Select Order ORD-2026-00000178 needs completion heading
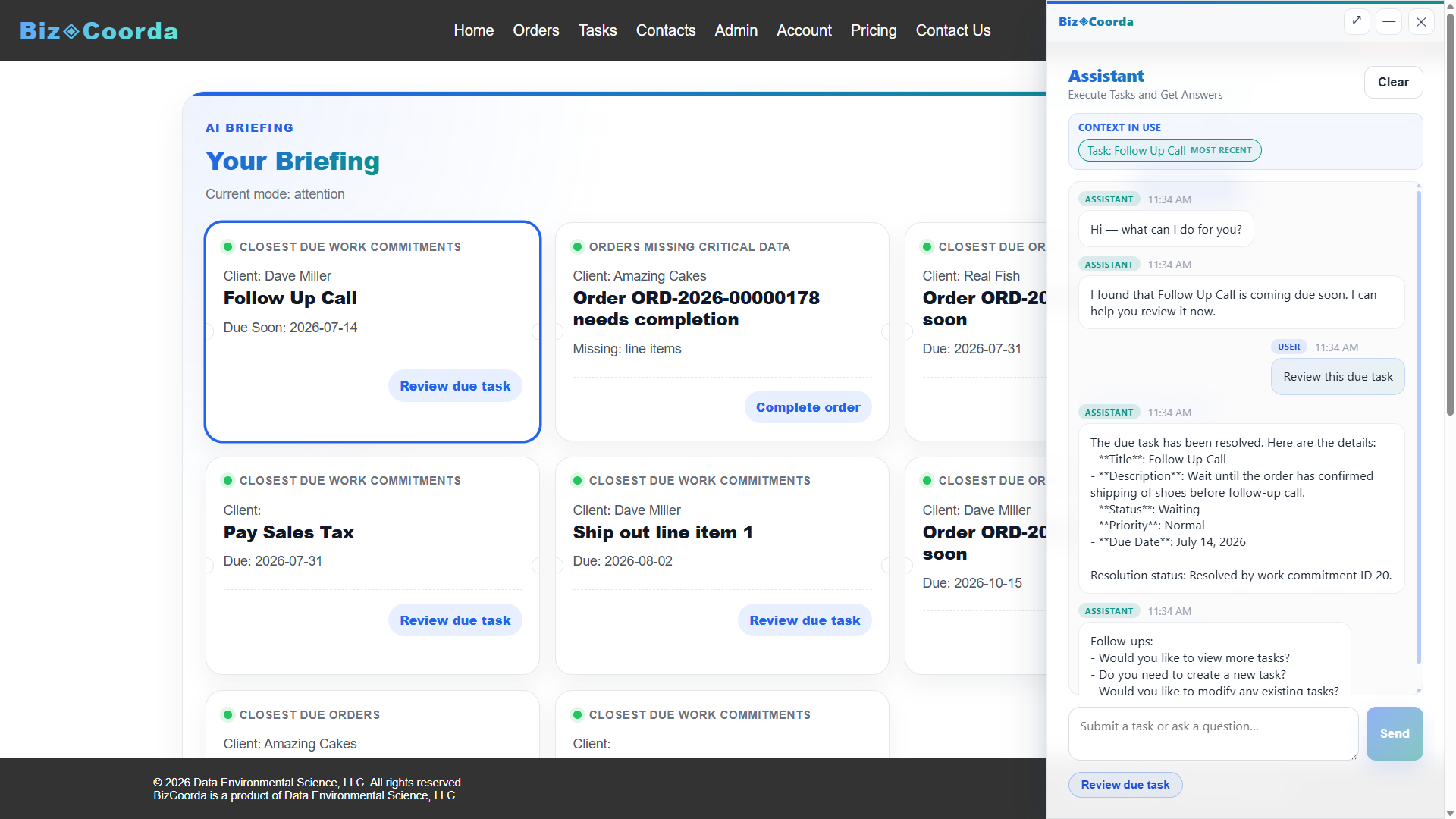 click(696, 309)
